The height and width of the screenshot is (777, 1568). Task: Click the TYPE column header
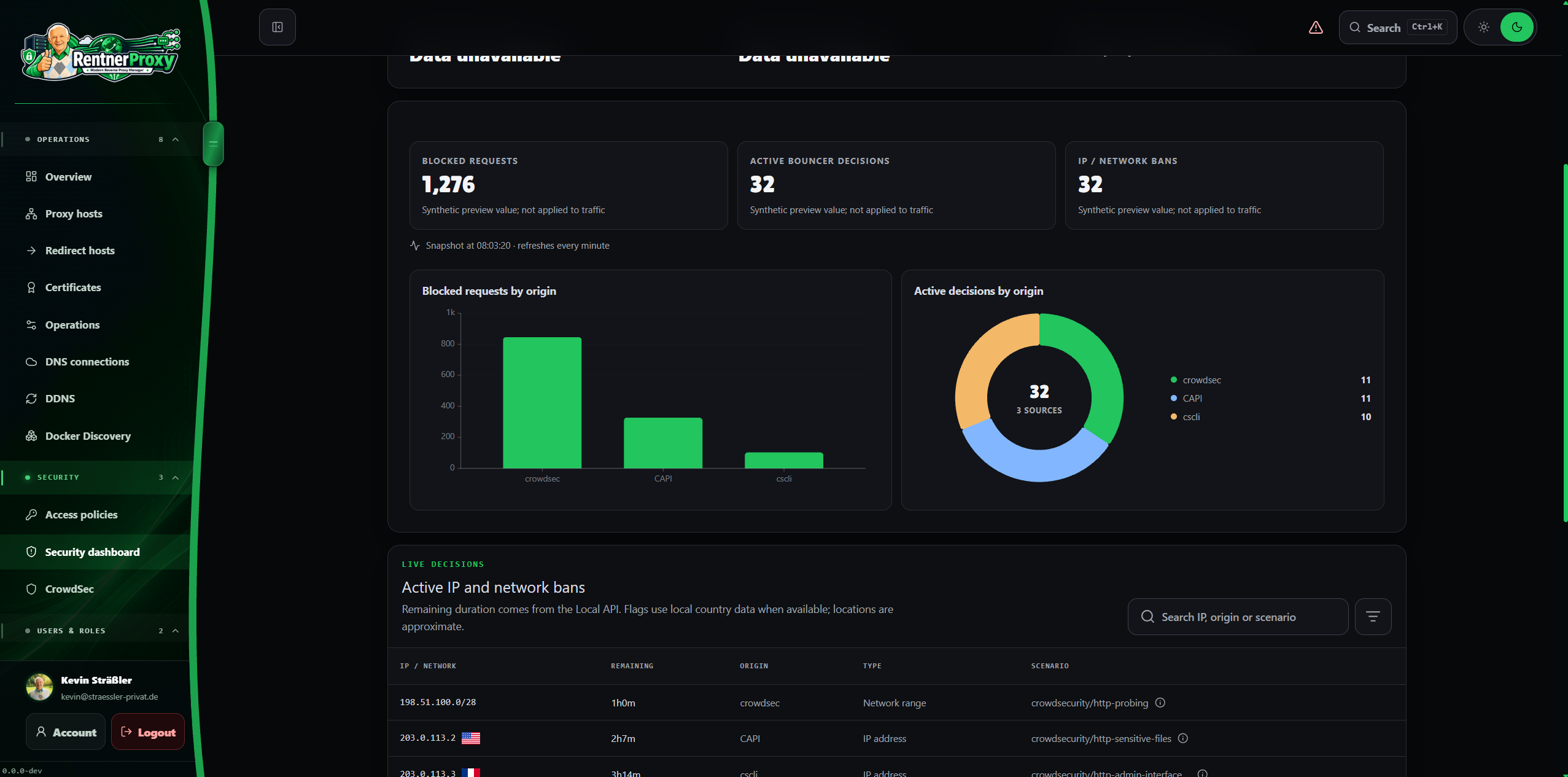[x=872, y=666]
